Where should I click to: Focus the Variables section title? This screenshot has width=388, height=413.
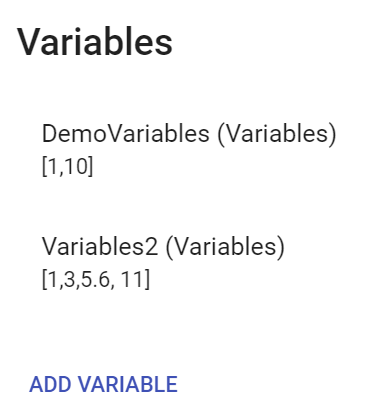point(95,42)
